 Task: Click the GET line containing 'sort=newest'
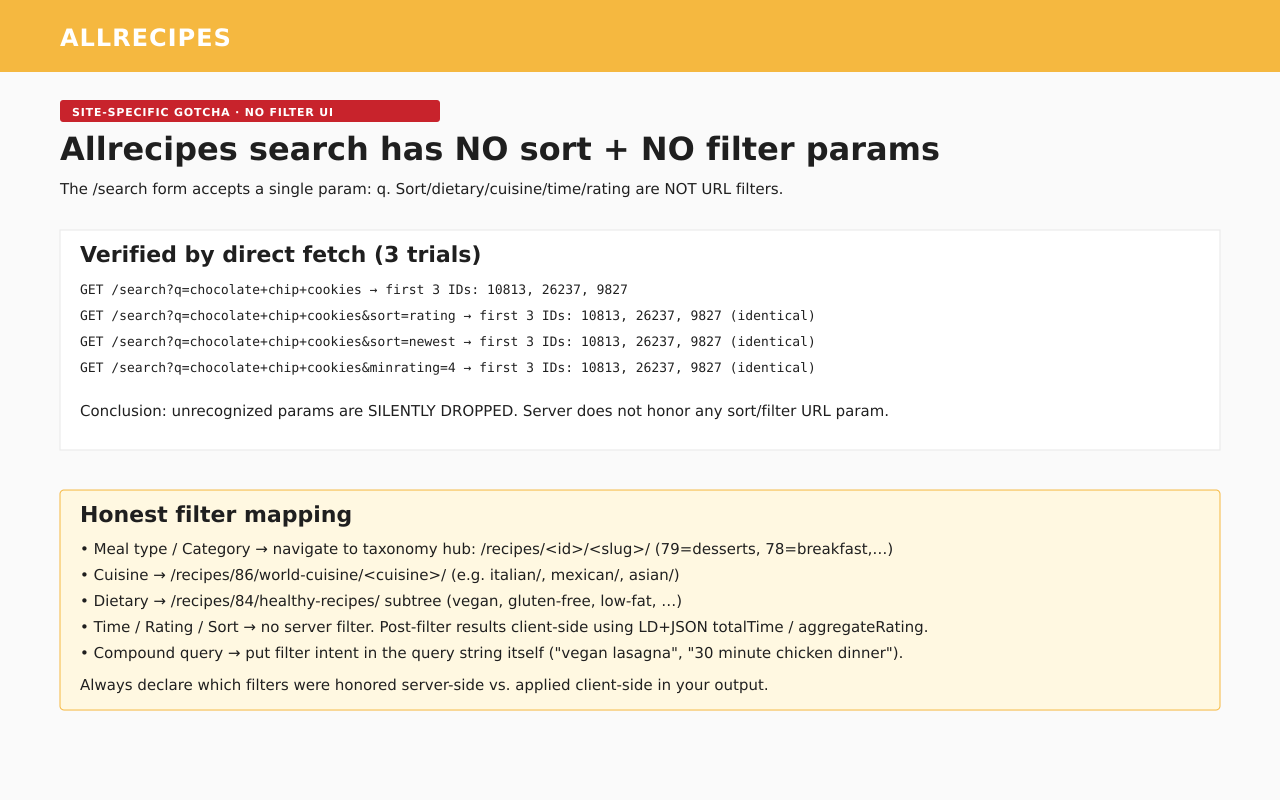pos(447,342)
